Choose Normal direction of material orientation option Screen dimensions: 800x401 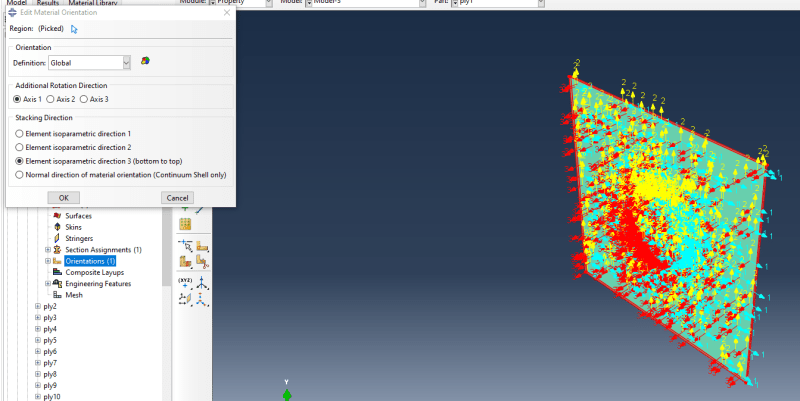point(19,175)
